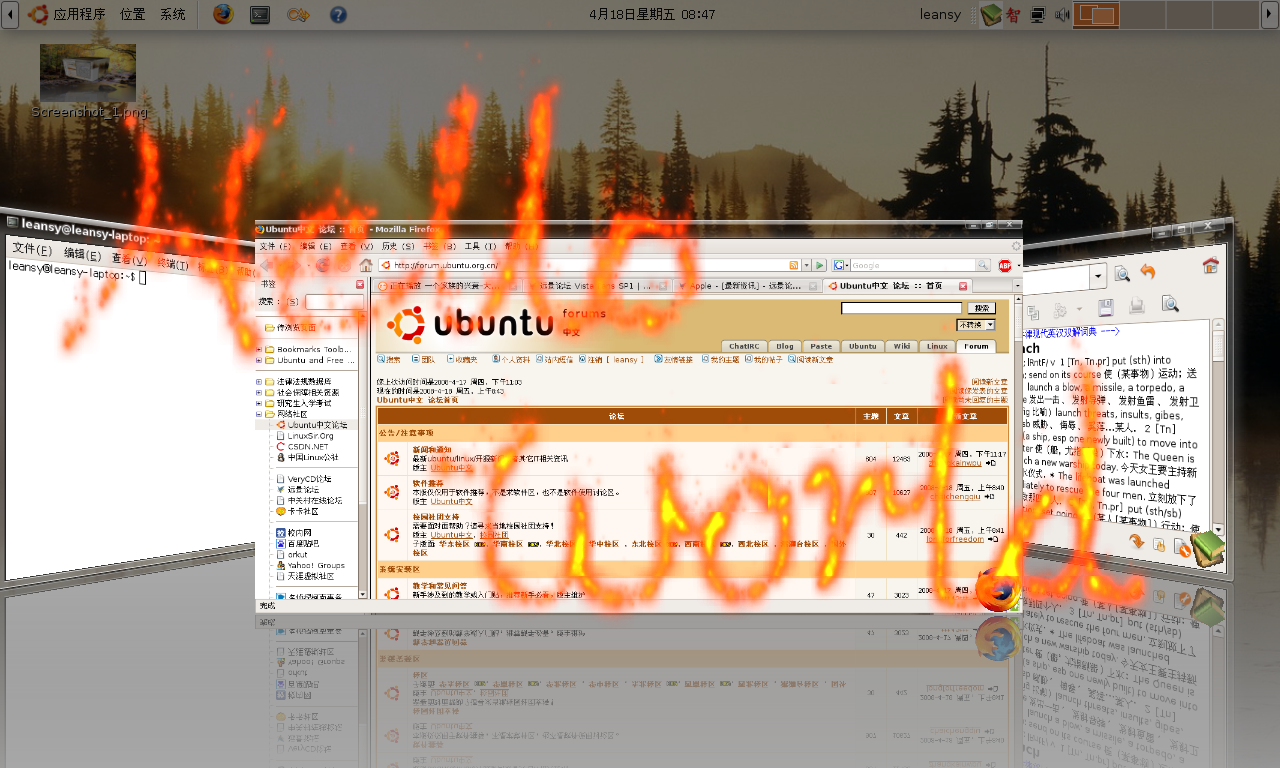Click the bookmarks sidebar search field
The width and height of the screenshot is (1280, 768).
coord(334,302)
